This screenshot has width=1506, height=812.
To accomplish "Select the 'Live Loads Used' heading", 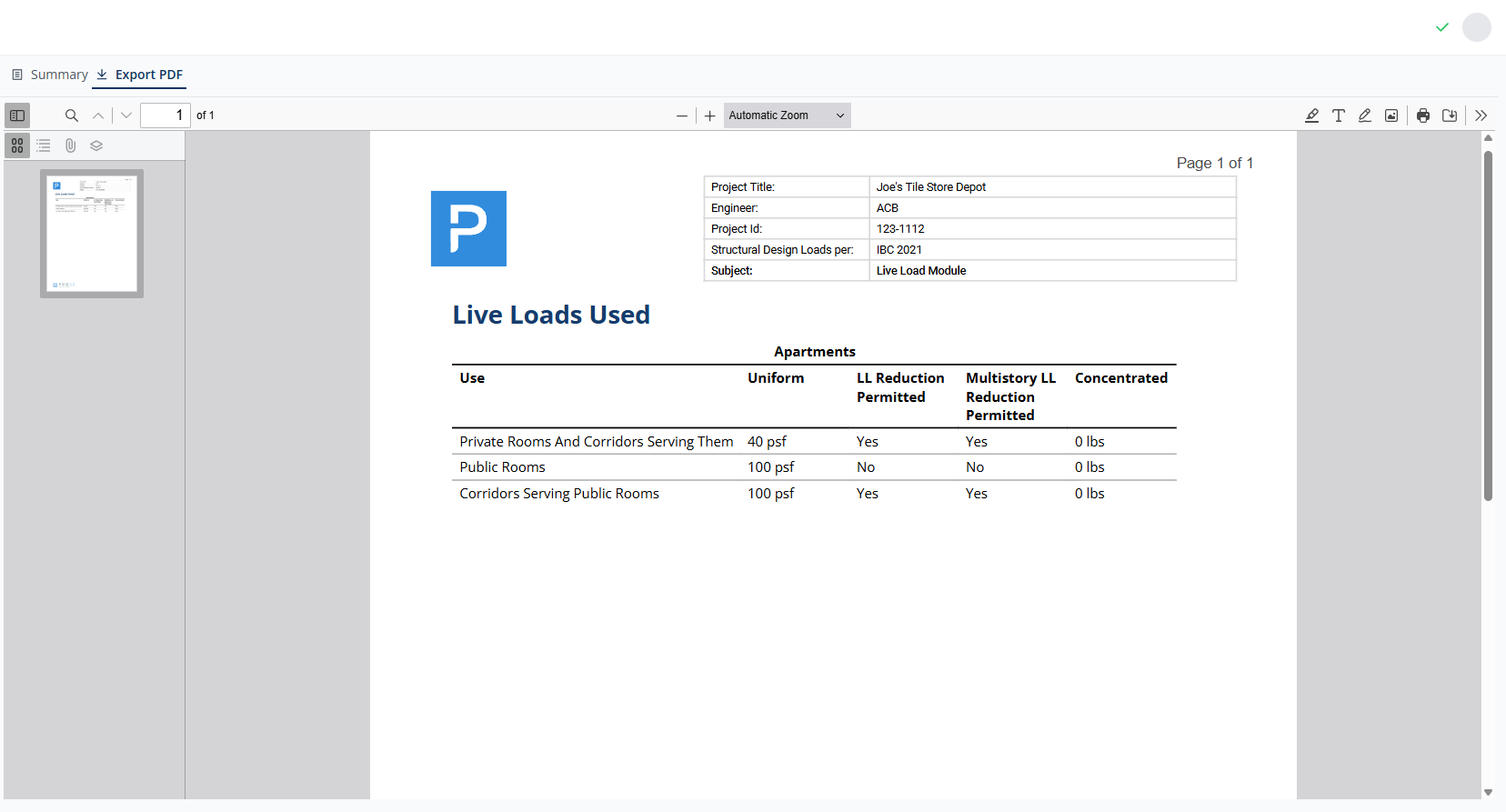I will click(551, 315).
